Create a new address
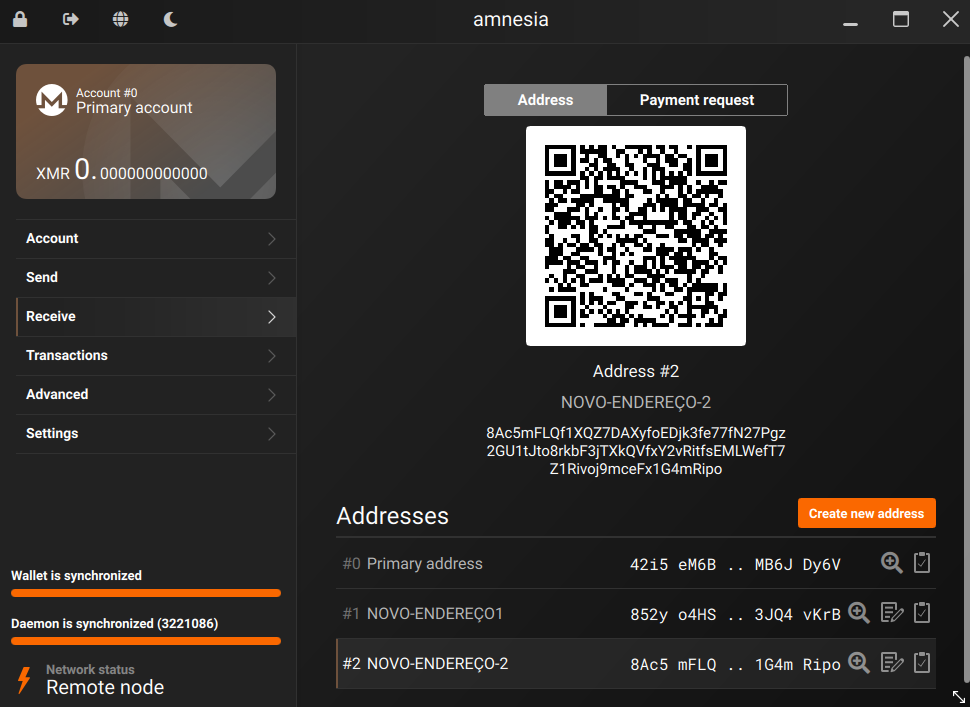Screen dimensions: 970x707 coord(867,513)
